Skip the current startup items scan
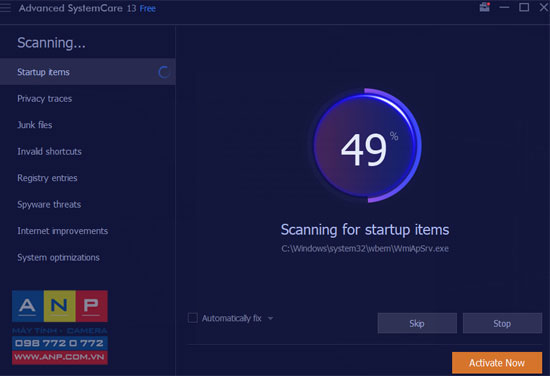 [417, 323]
